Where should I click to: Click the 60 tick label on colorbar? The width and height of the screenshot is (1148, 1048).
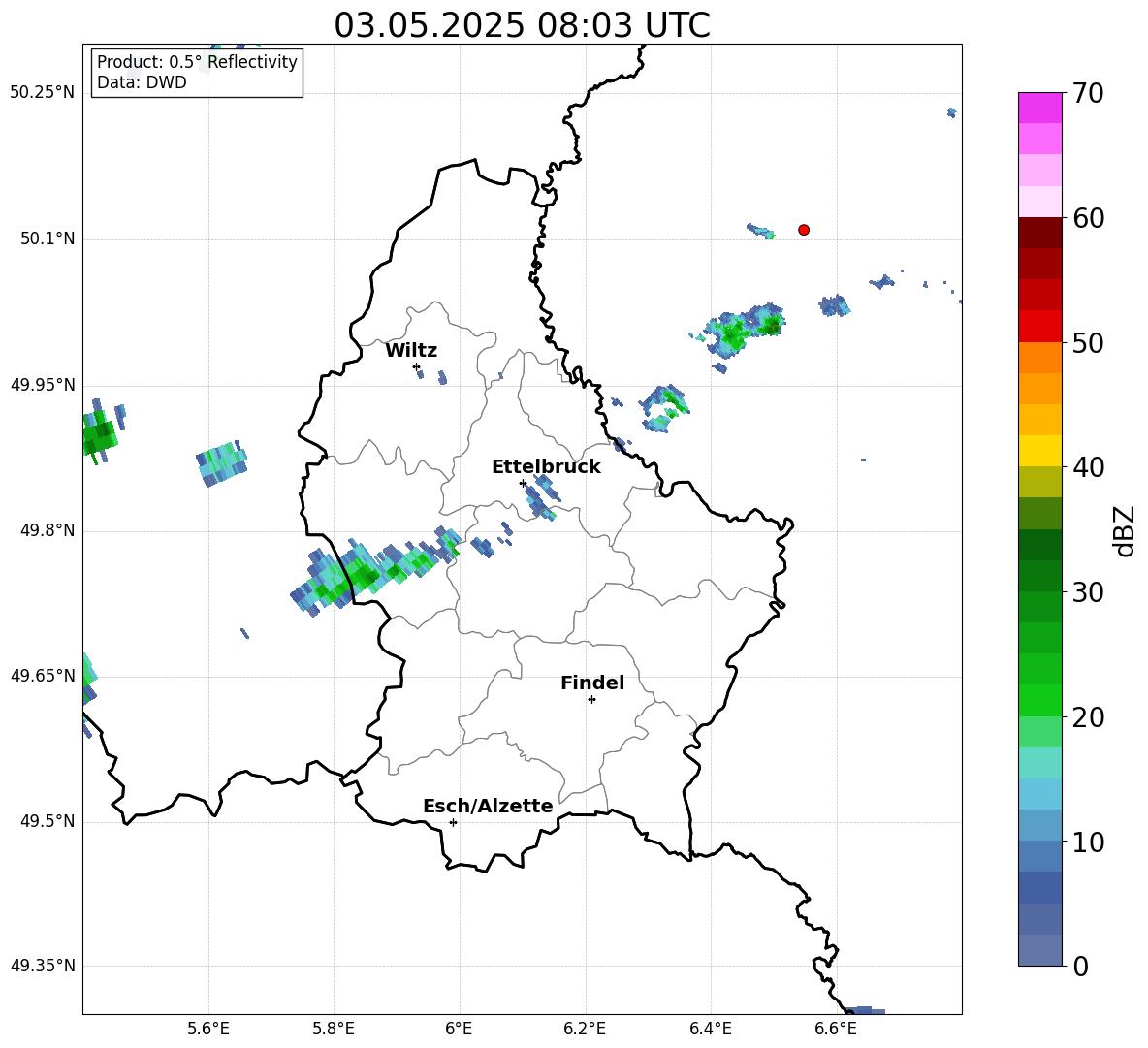1088,218
